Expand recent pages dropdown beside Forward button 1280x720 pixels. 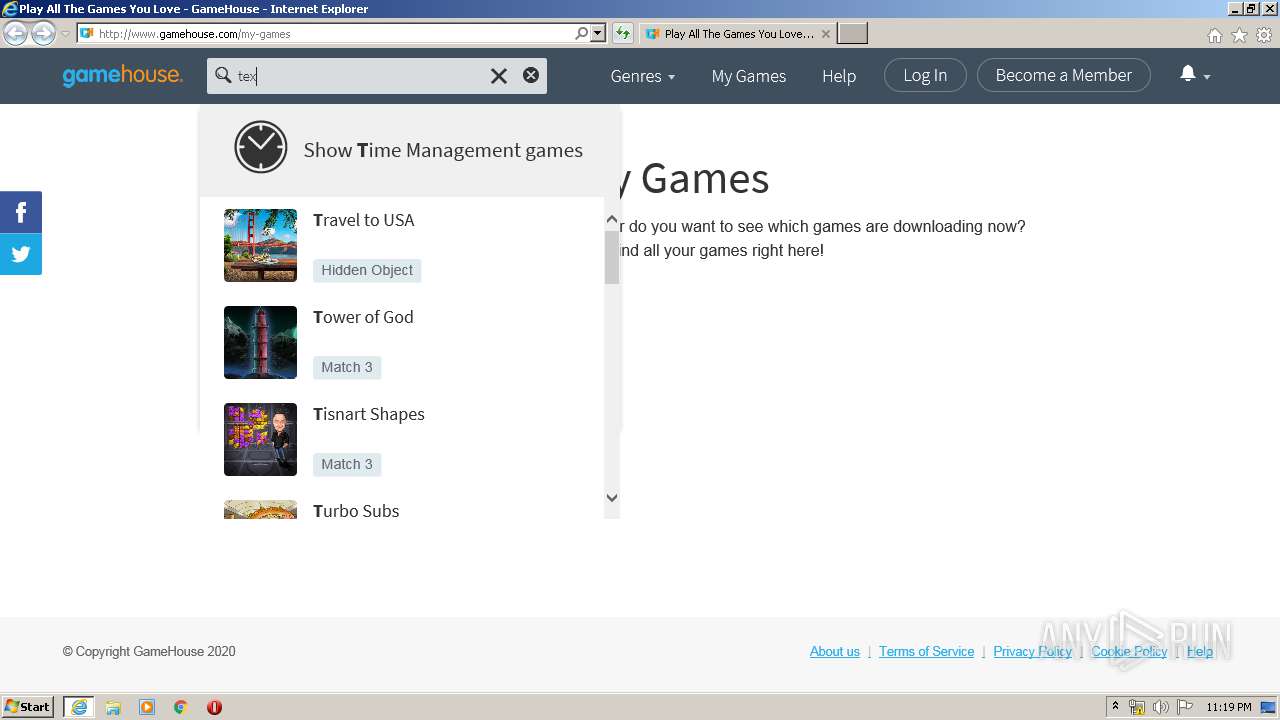click(65, 34)
